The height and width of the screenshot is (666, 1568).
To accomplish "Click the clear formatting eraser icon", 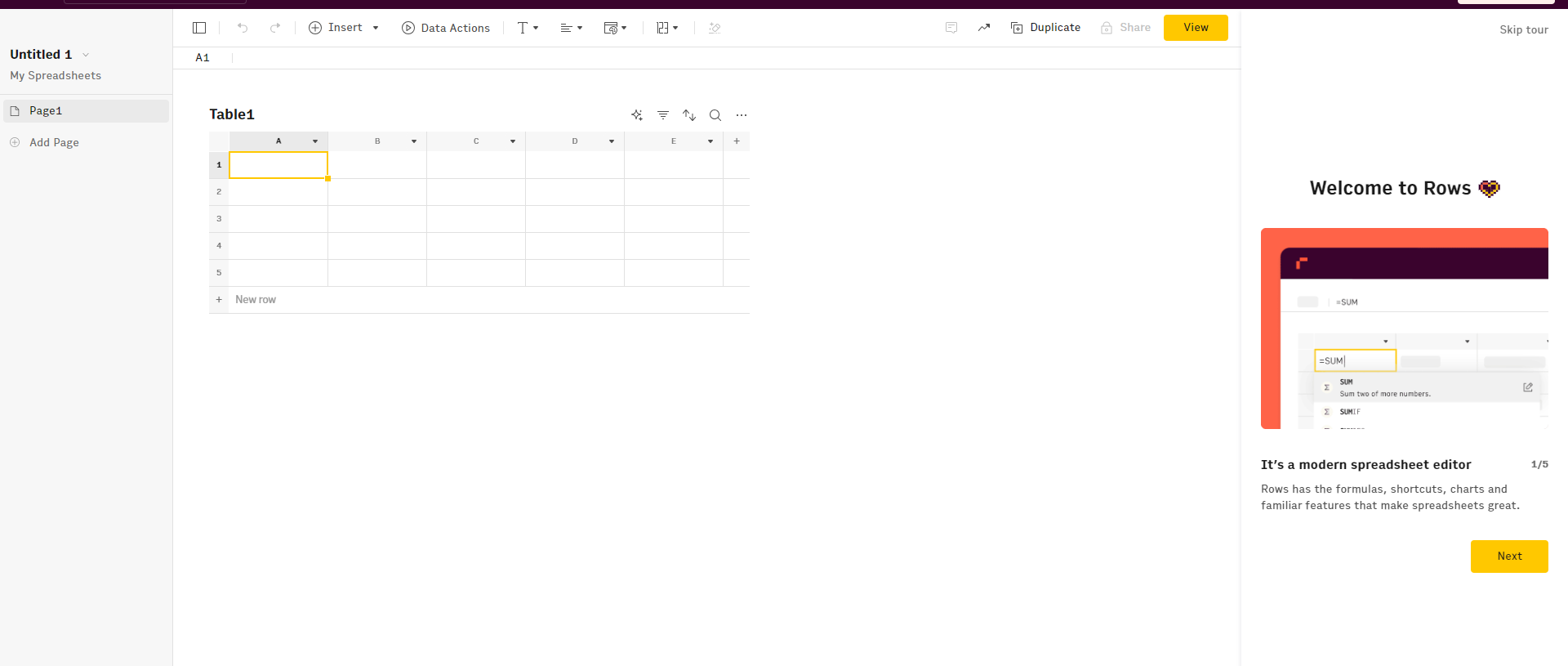I will tap(715, 28).
